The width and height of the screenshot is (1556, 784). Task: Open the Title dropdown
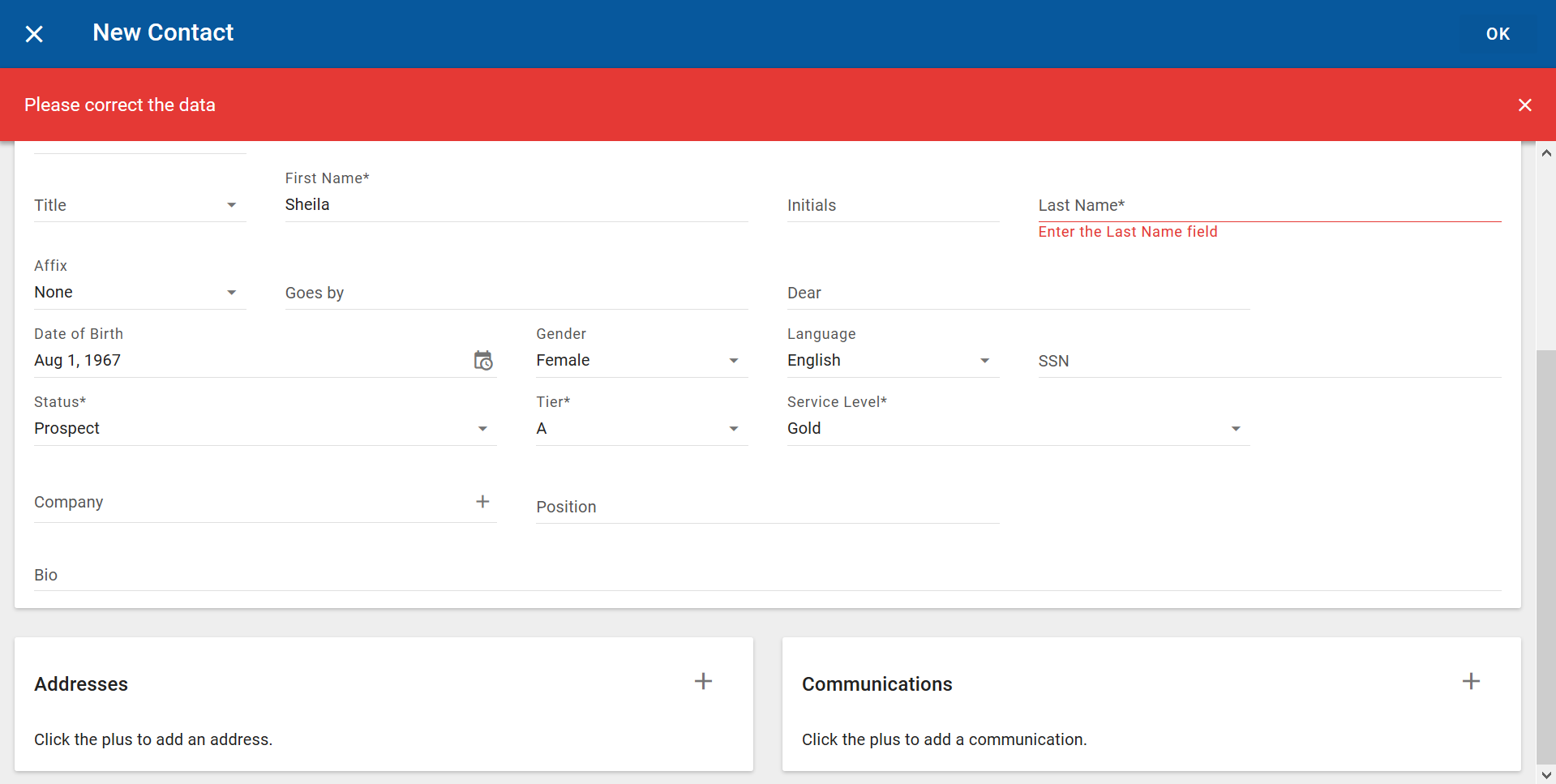pos(231,205)
